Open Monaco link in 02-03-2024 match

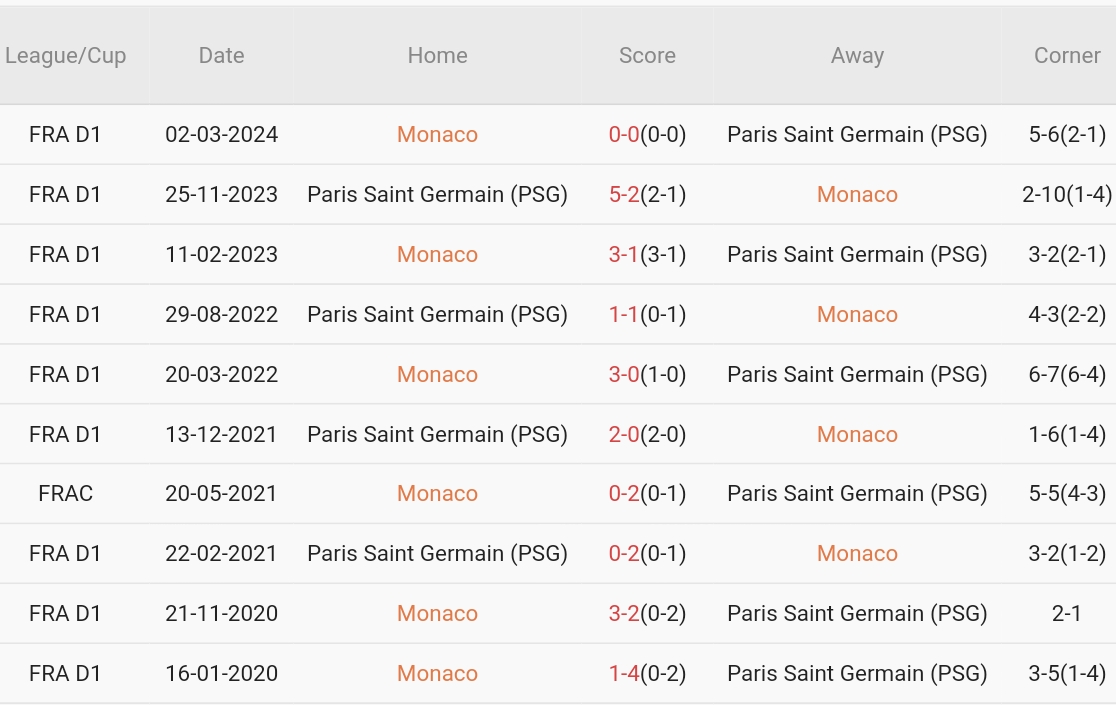(437, 134)
